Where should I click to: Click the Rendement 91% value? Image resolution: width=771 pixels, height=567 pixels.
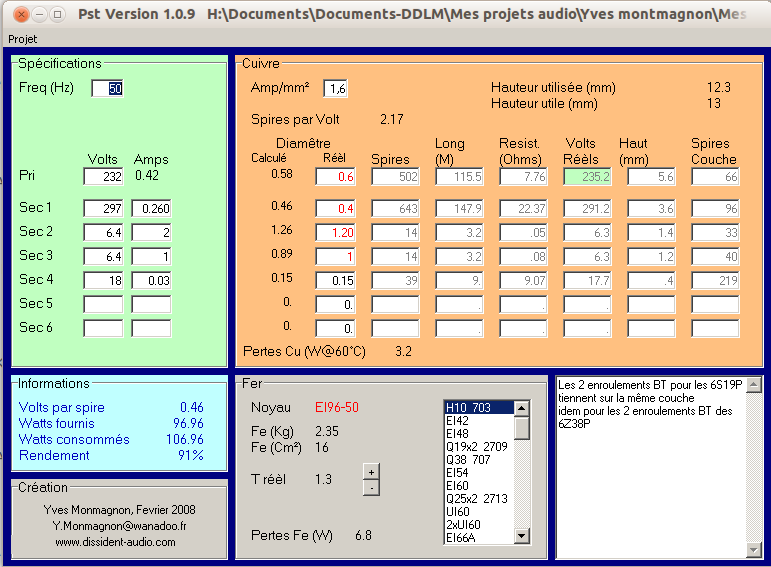pyautogui.click(x=190, y=455)
